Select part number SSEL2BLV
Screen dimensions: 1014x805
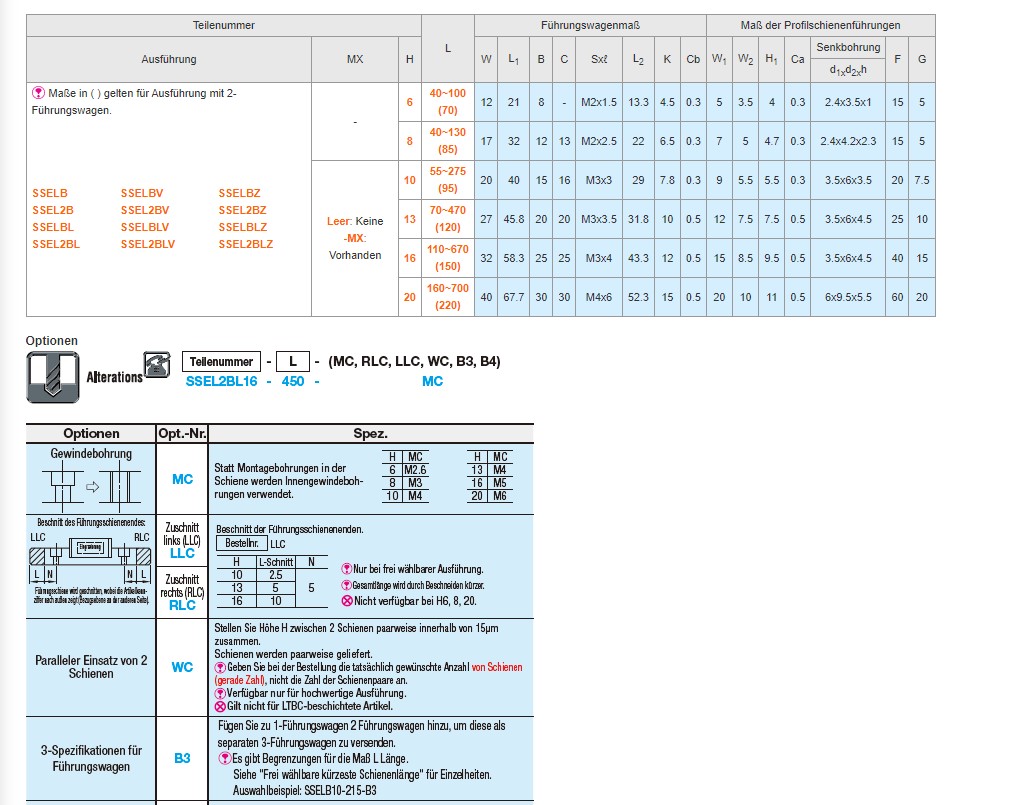tap(148, 244)
